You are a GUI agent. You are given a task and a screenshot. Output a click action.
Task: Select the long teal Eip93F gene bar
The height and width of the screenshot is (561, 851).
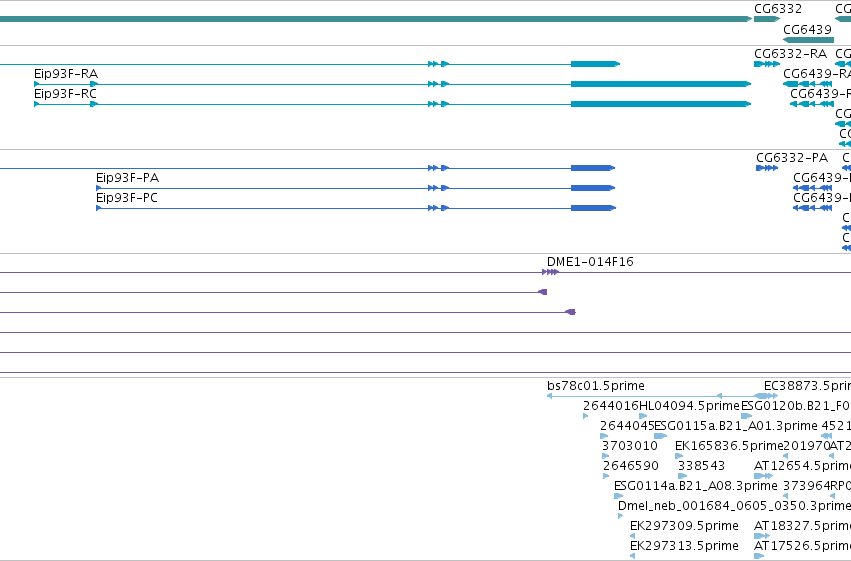(x=376, y=19)
